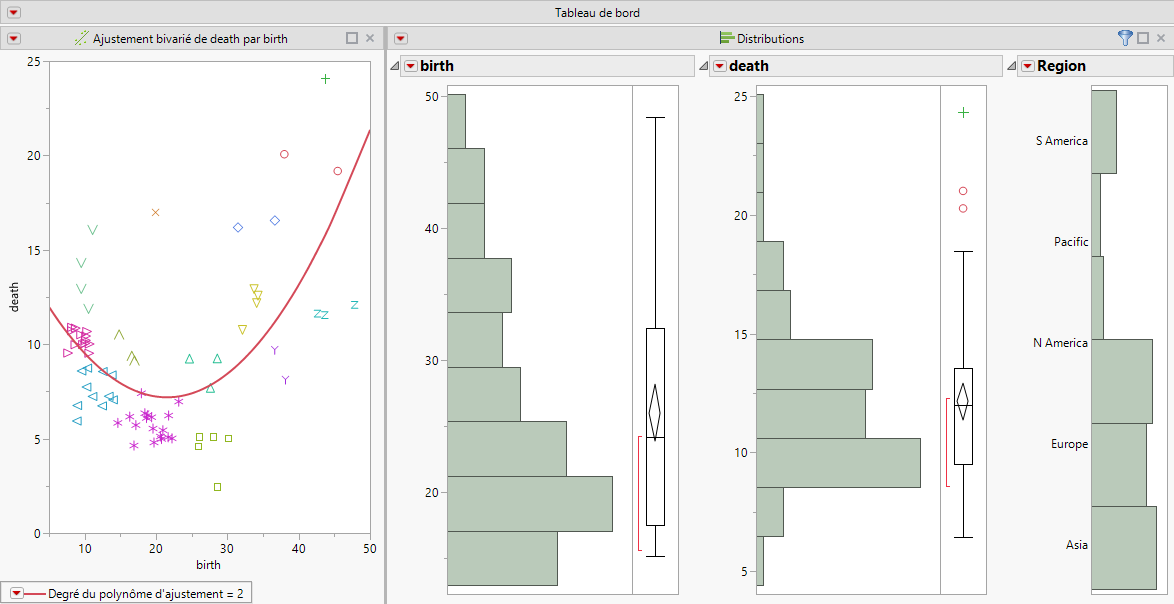Click the N America category label
This screenshot has height=604, width=1174.
(1060, 343)
